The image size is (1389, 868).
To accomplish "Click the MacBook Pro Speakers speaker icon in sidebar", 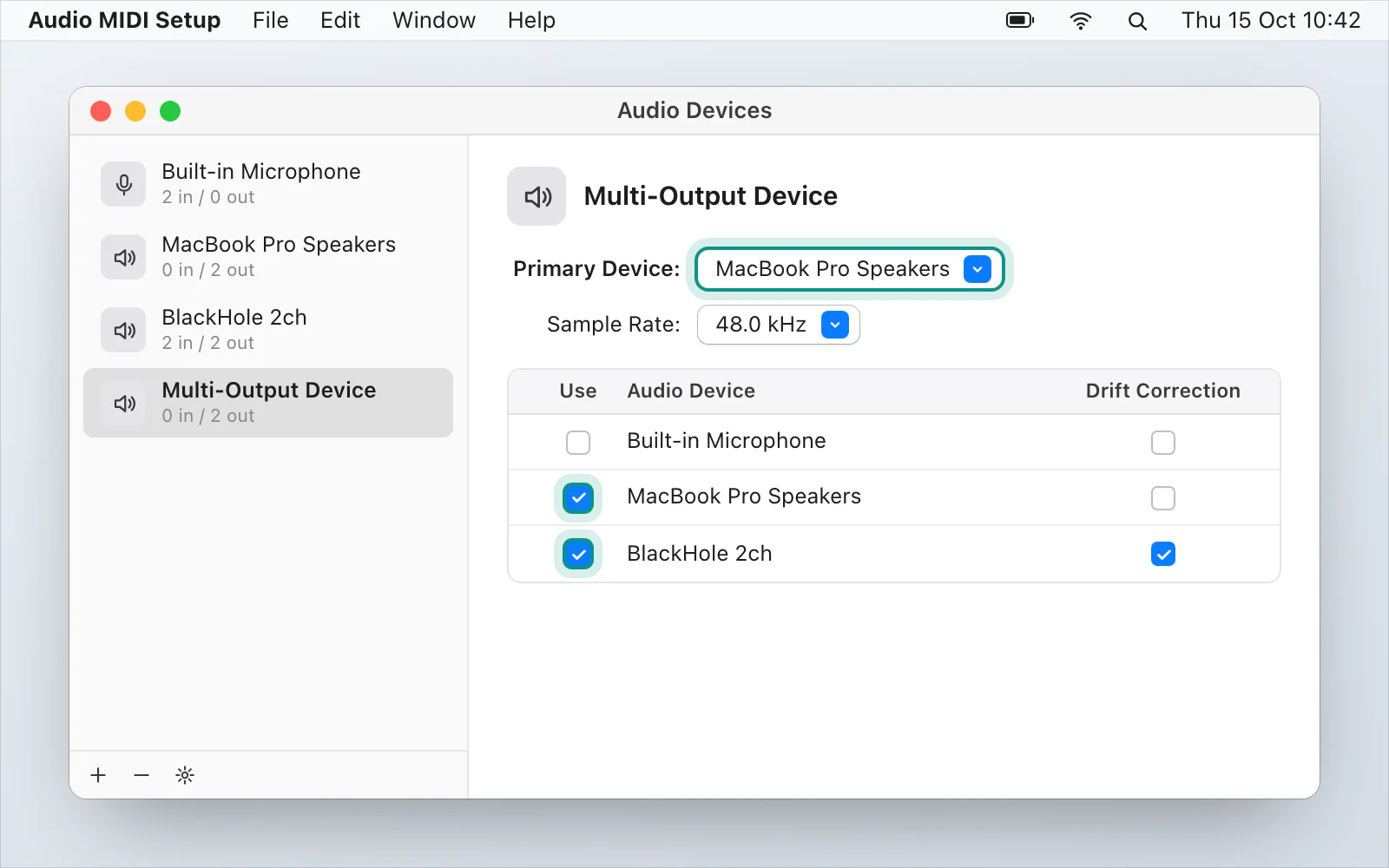I will (123, 257).
